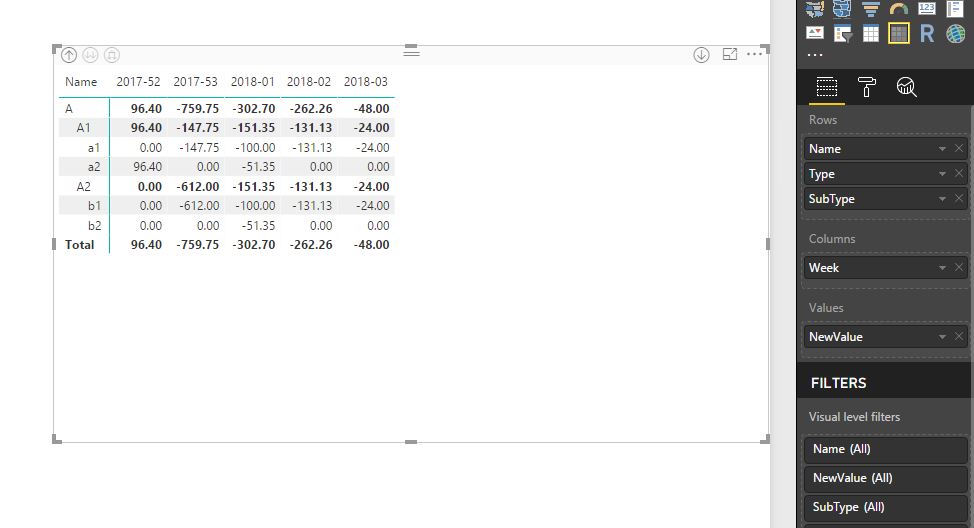The height and width of the screenshot is (528, 974).
Task: Click the 96.40 value in a2 row
Action: pyautogui.click(x=147, y=167)
